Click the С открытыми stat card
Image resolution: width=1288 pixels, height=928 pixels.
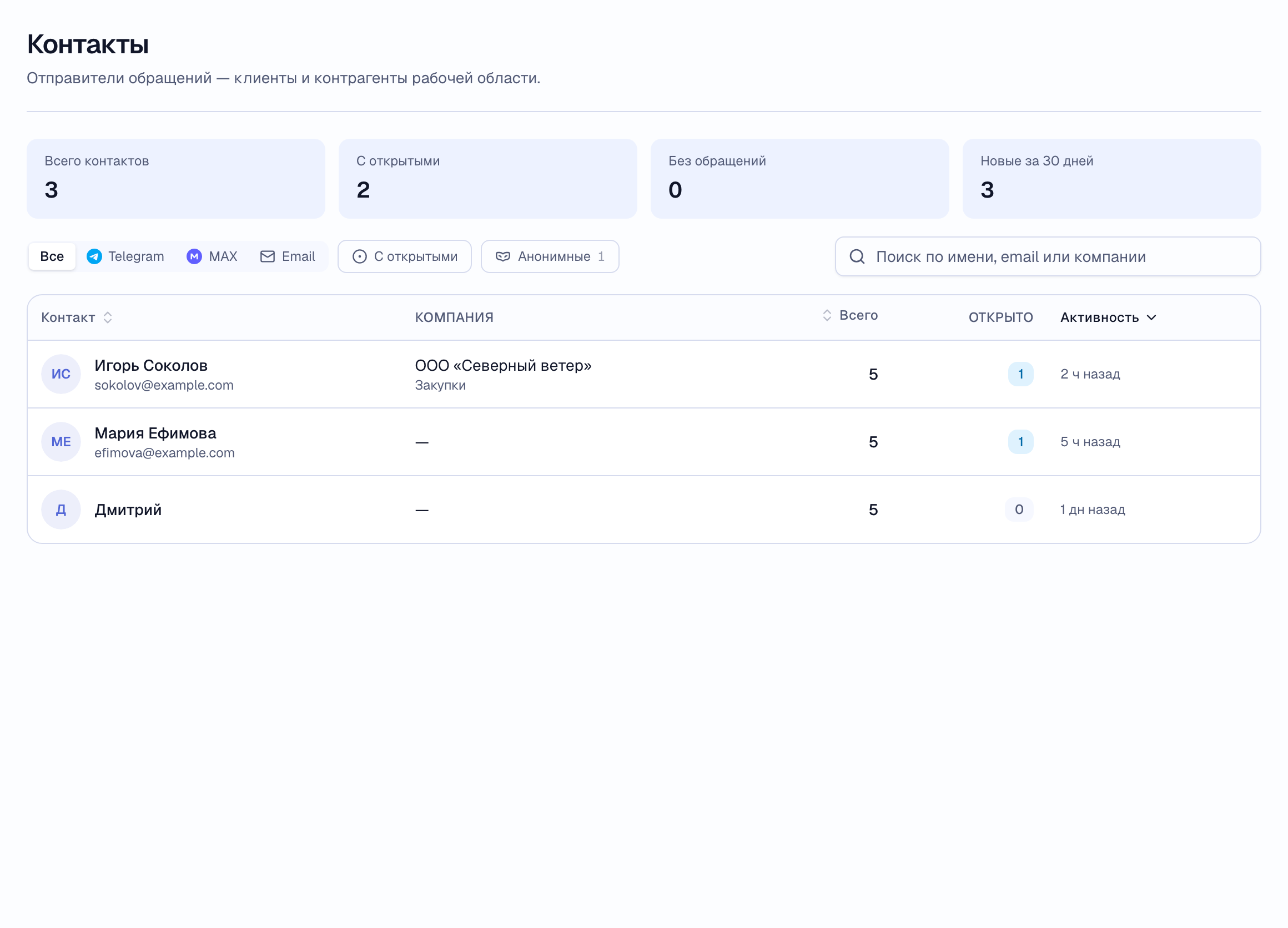point(487,178)
